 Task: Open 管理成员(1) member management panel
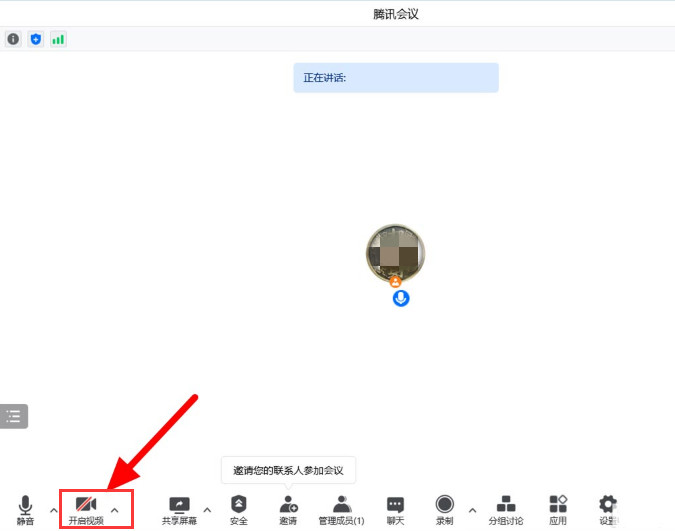[x=341, y=510]
